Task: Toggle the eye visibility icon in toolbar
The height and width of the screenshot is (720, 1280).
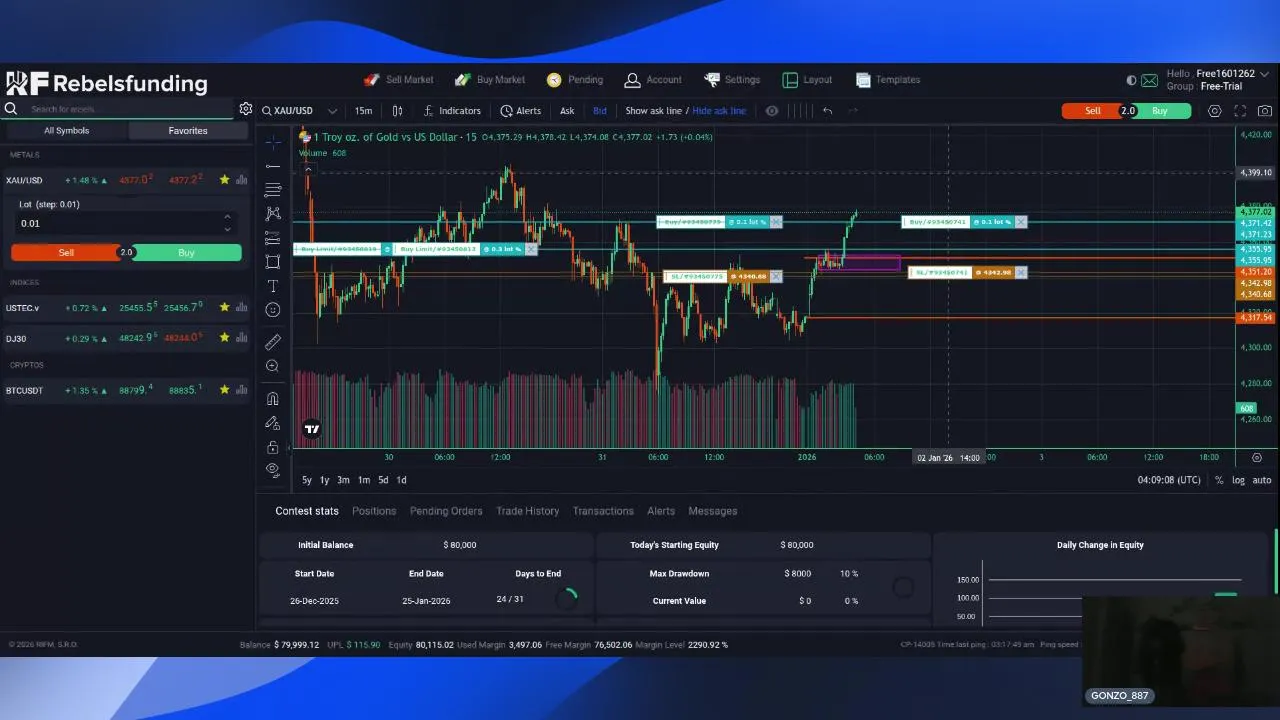Action: (772, 111)
